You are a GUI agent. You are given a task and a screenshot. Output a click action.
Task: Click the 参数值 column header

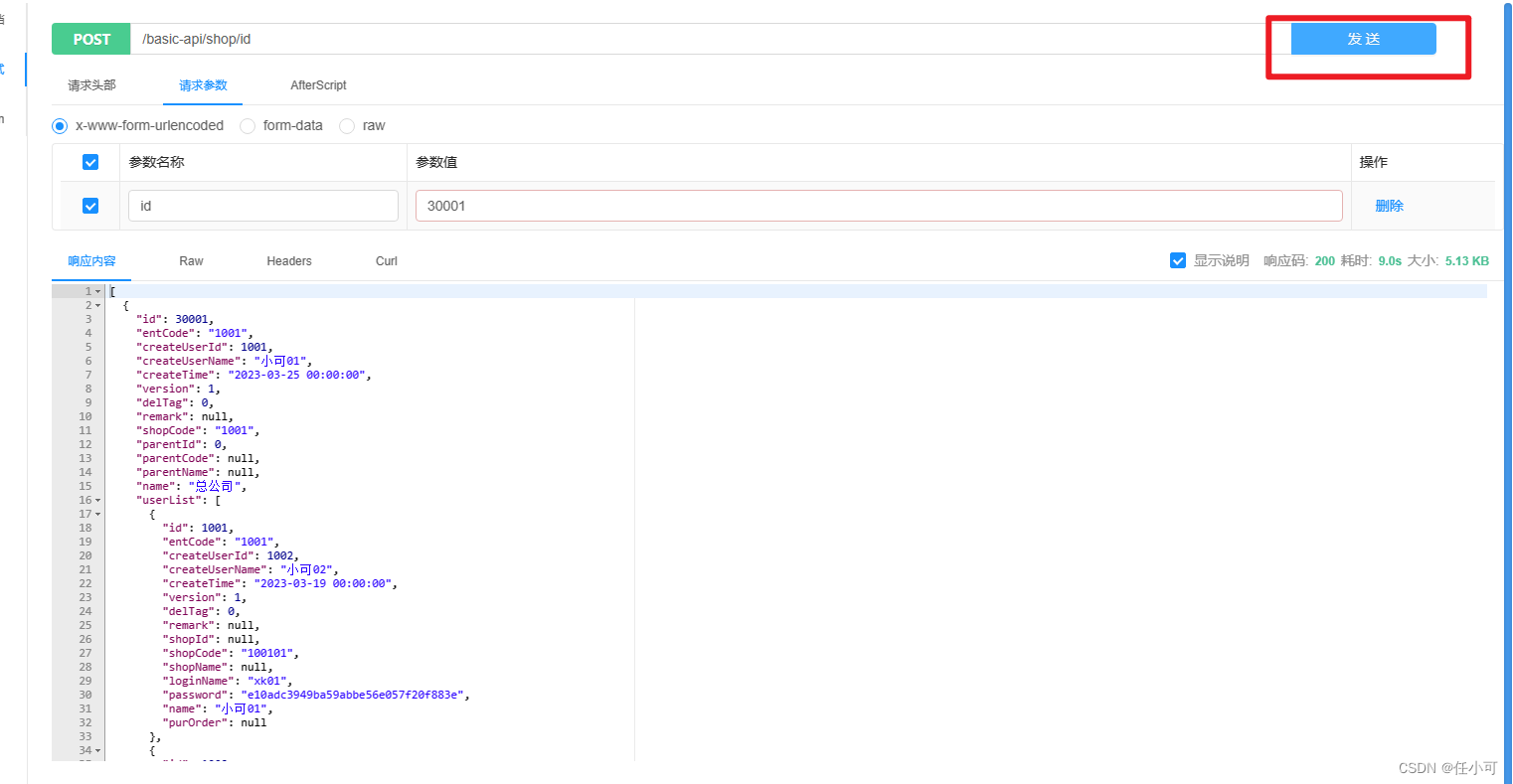point(436,162)
